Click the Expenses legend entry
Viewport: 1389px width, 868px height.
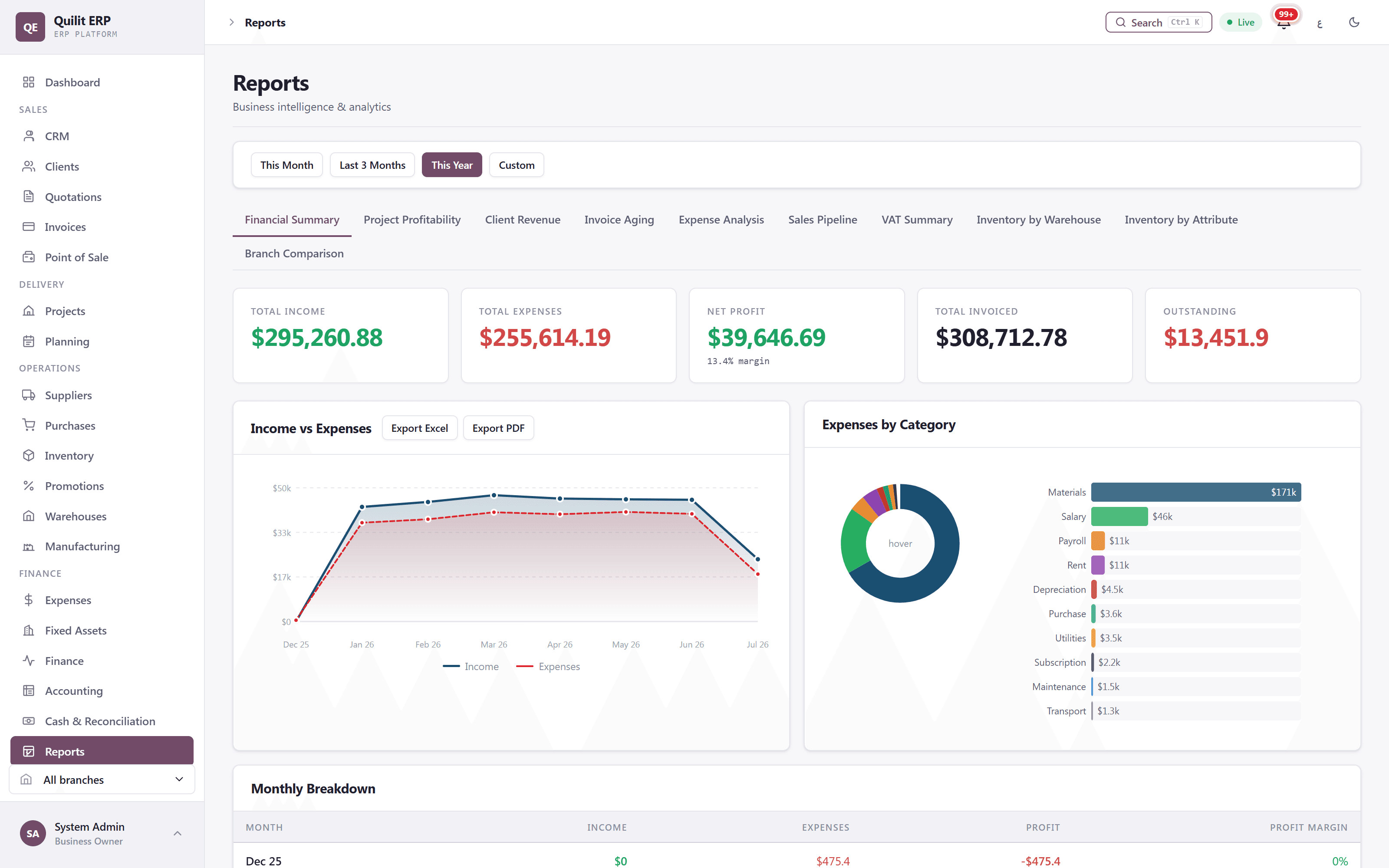548,667
